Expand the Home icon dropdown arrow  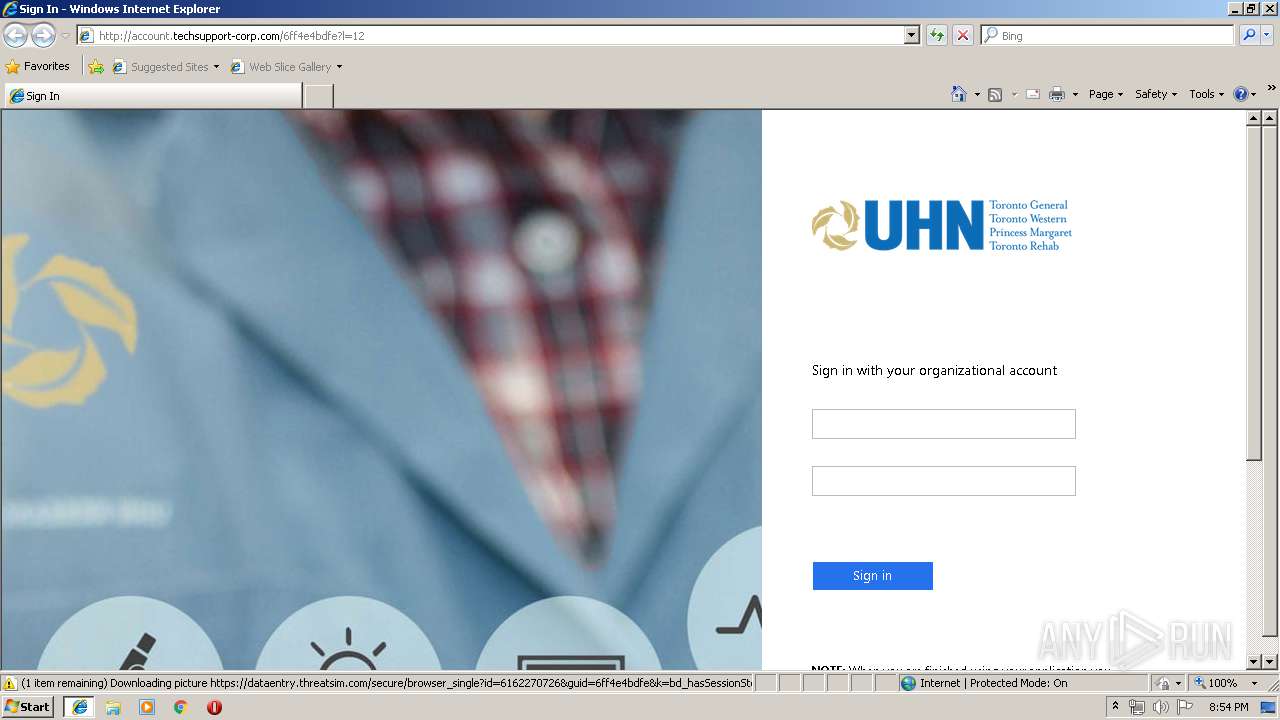point(977,94)
